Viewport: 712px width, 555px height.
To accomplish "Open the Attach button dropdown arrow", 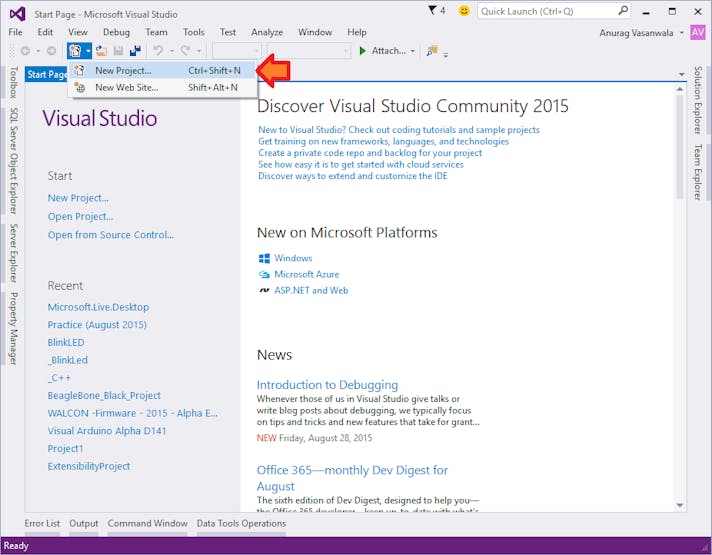I will coord(412,51).
